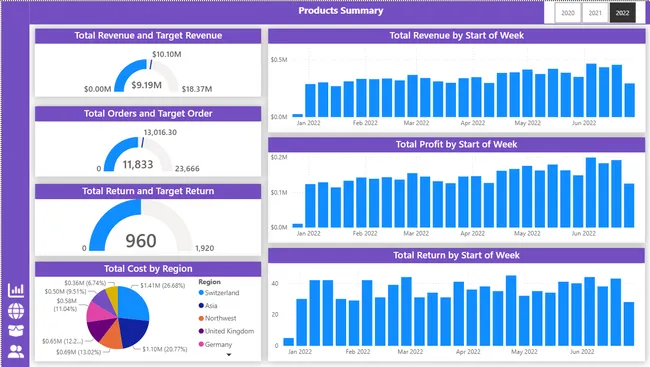Image resolution: width=650 pixels, height=367 pixels.
Task: Click the Total Revenue and Target Revenue header
Action: point(148,36)
